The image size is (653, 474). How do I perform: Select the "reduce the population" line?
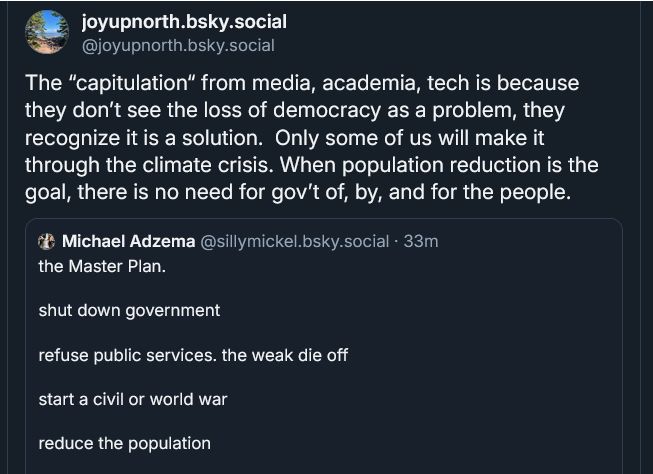[124, 442]
